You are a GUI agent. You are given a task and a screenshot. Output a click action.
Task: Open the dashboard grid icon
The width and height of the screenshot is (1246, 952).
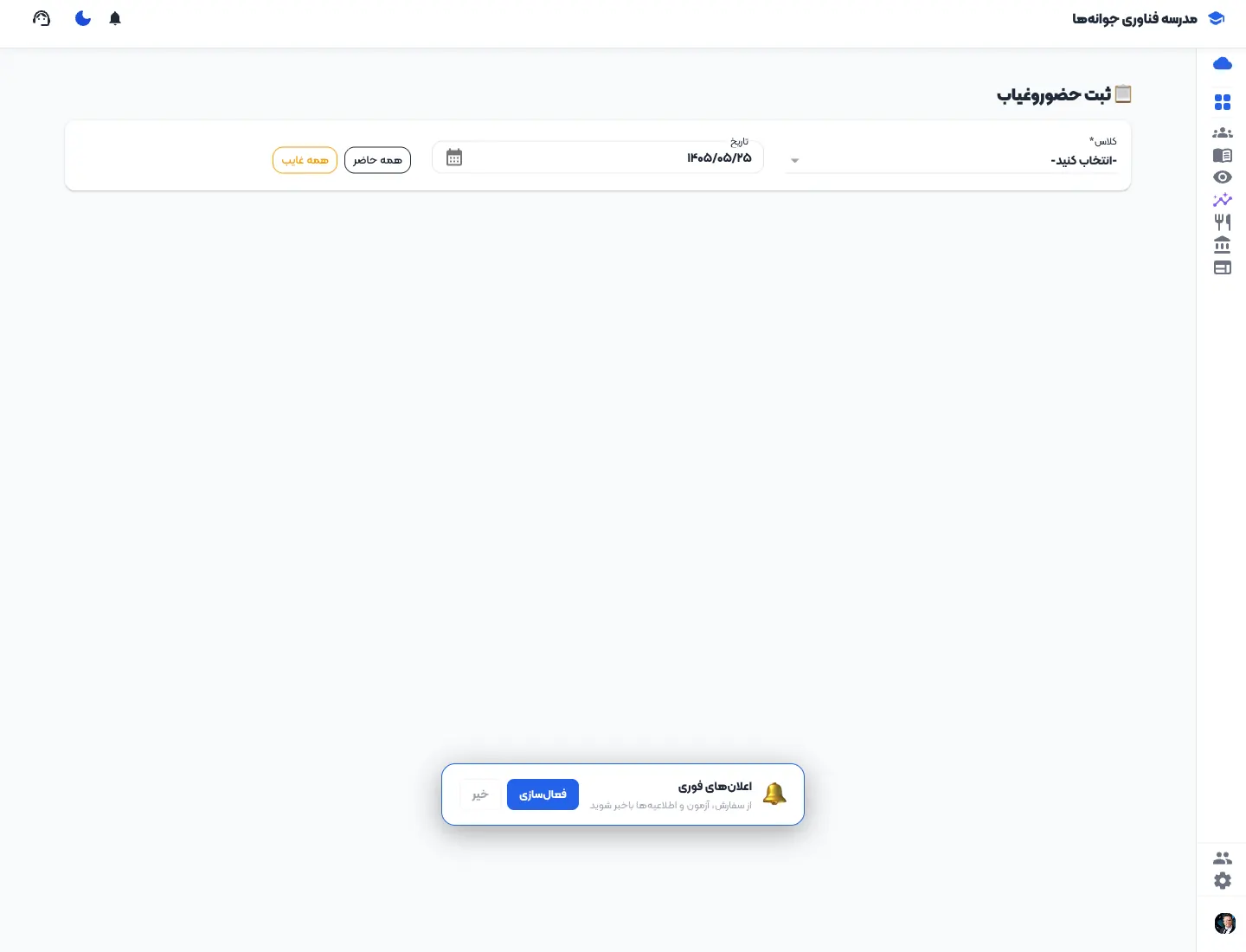(x=1222, y=102)
